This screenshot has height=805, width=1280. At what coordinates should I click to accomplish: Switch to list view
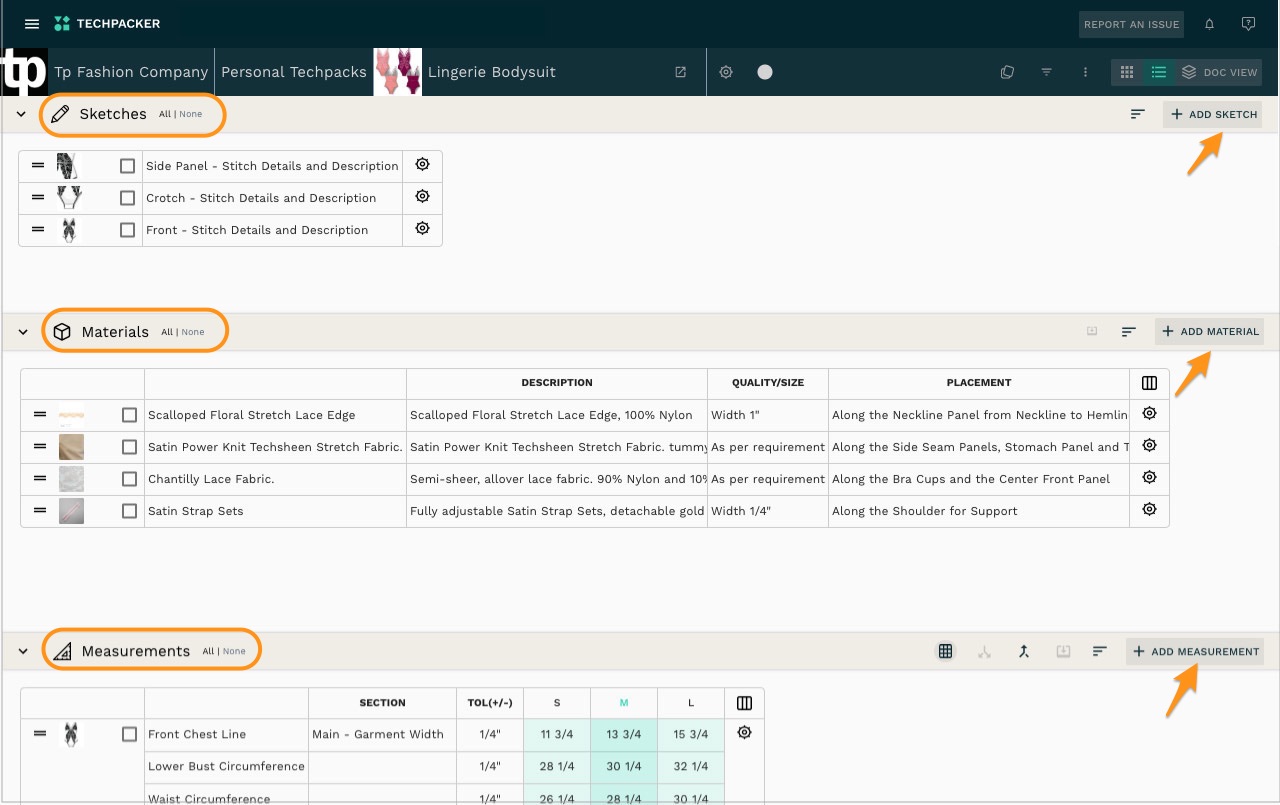pyautogui.click(x=1158, y=72)
